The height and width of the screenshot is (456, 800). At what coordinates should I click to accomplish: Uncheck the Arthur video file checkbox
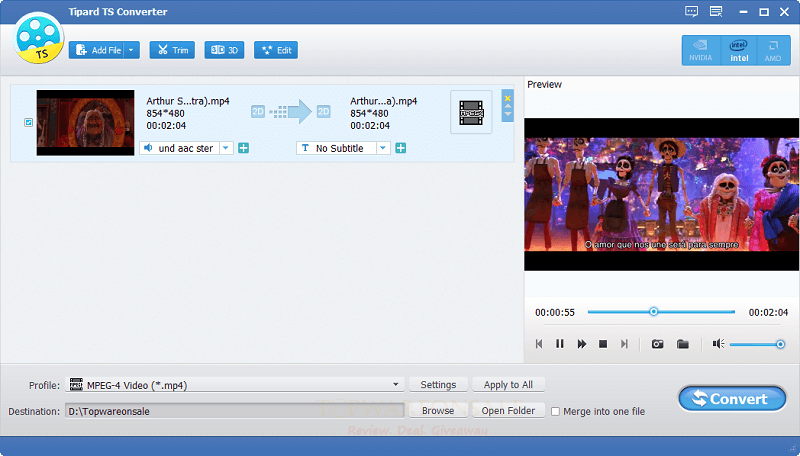pyautogui.click(x=29, y=122)
